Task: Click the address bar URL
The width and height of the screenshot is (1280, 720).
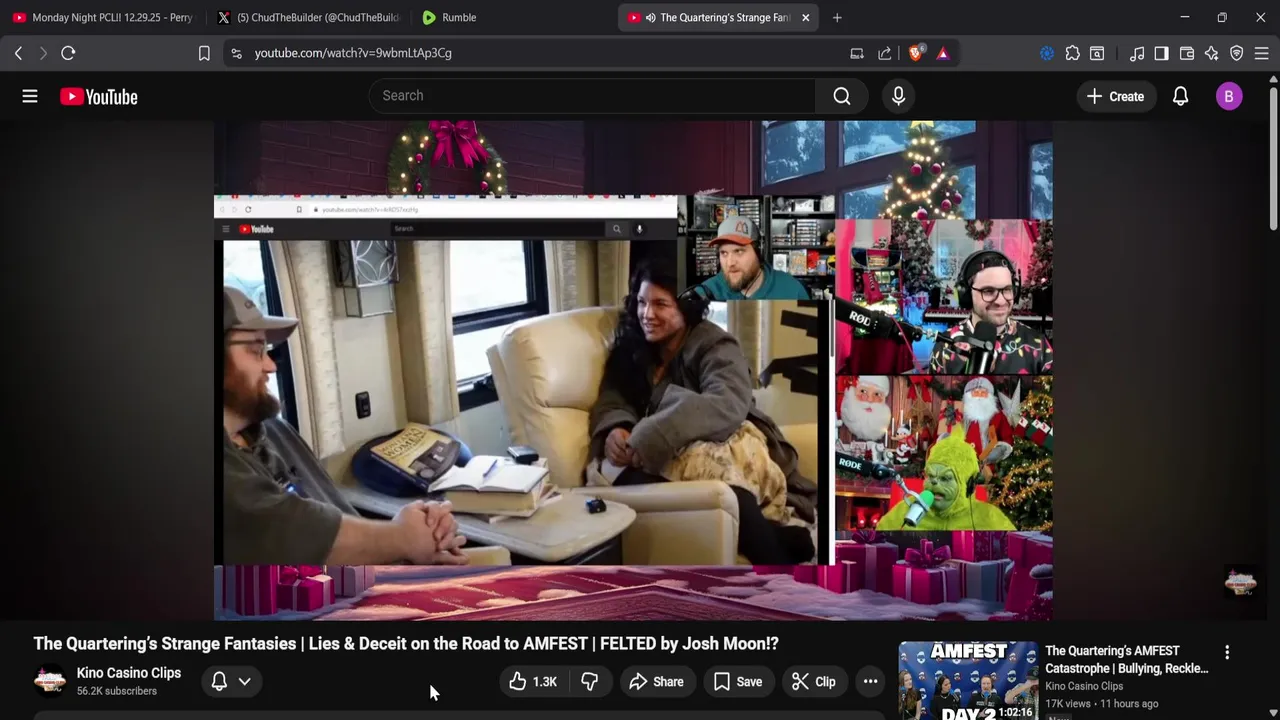Action: point(353,53)
